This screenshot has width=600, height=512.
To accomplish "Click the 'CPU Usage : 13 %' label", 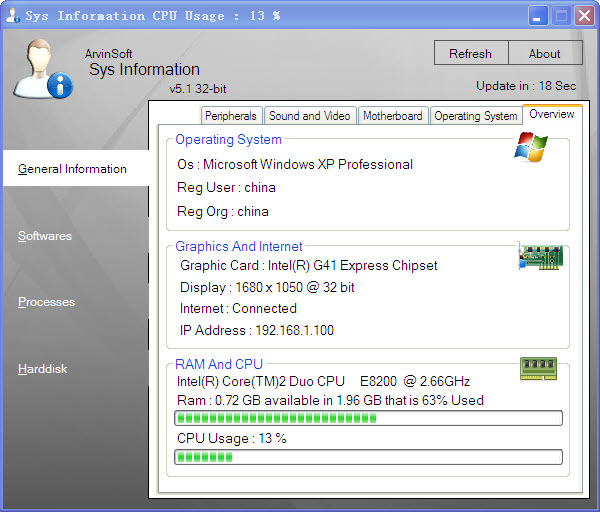I will [x=232, y=439].
